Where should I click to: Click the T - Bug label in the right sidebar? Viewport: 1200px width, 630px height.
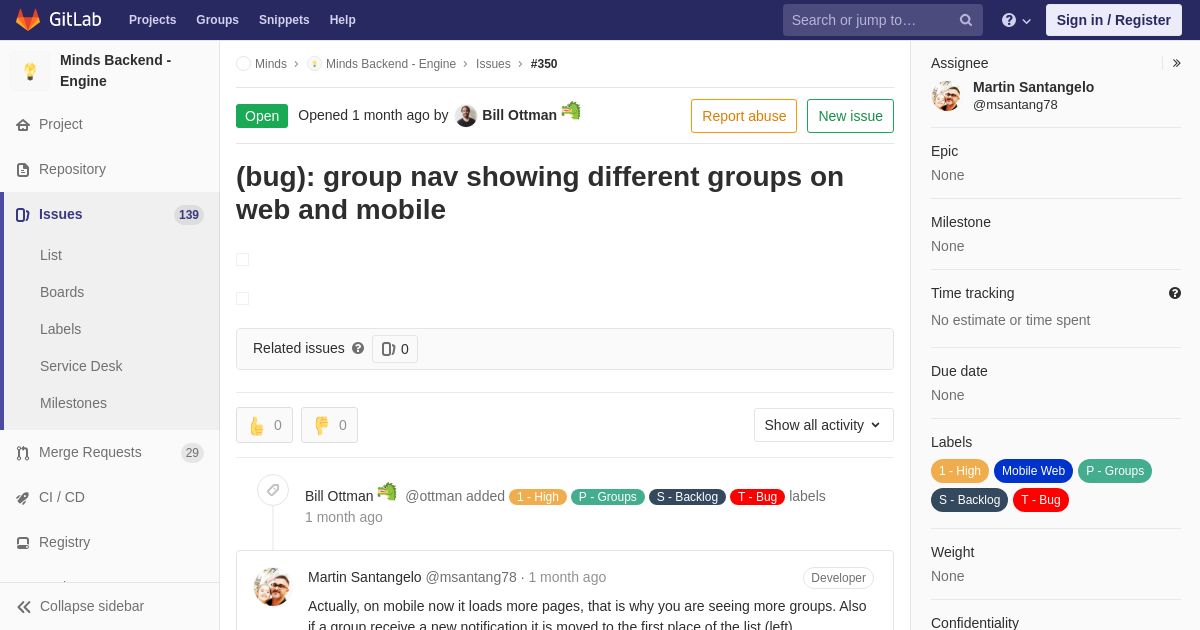pos(1041,500)
